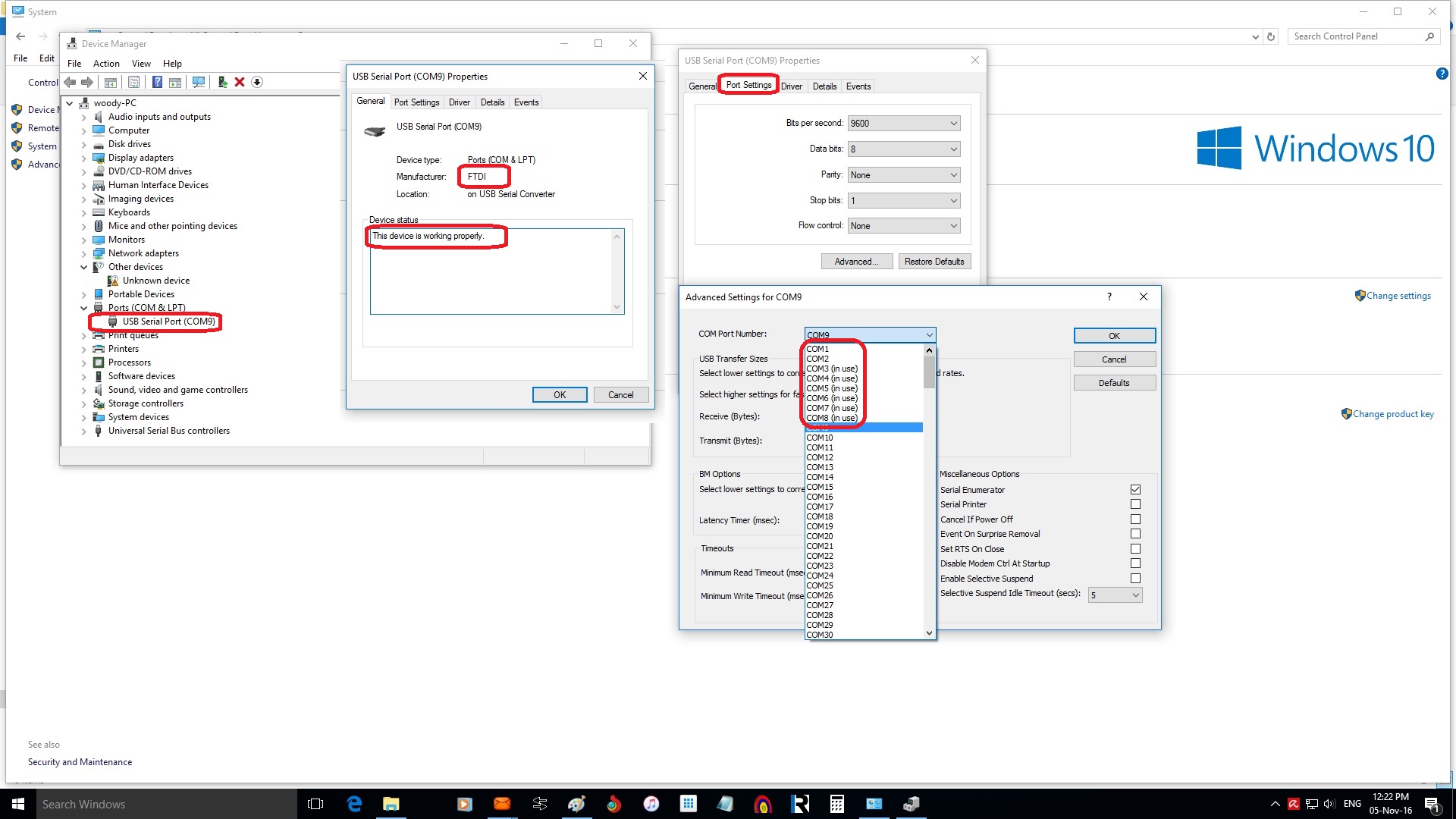Viewport: 1456px width, 819px height.
Task: Check the Set RTS On Close option
Action: [1135, 549]
